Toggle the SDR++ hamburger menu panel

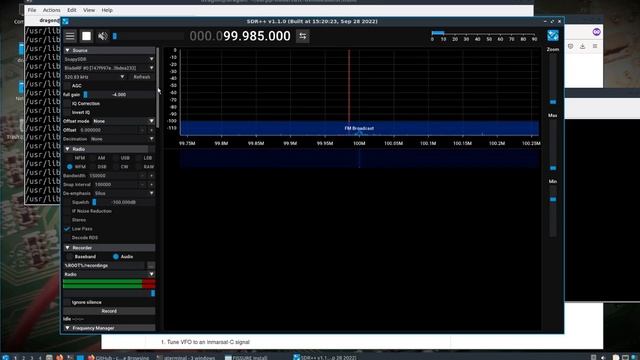pos(70,36)
